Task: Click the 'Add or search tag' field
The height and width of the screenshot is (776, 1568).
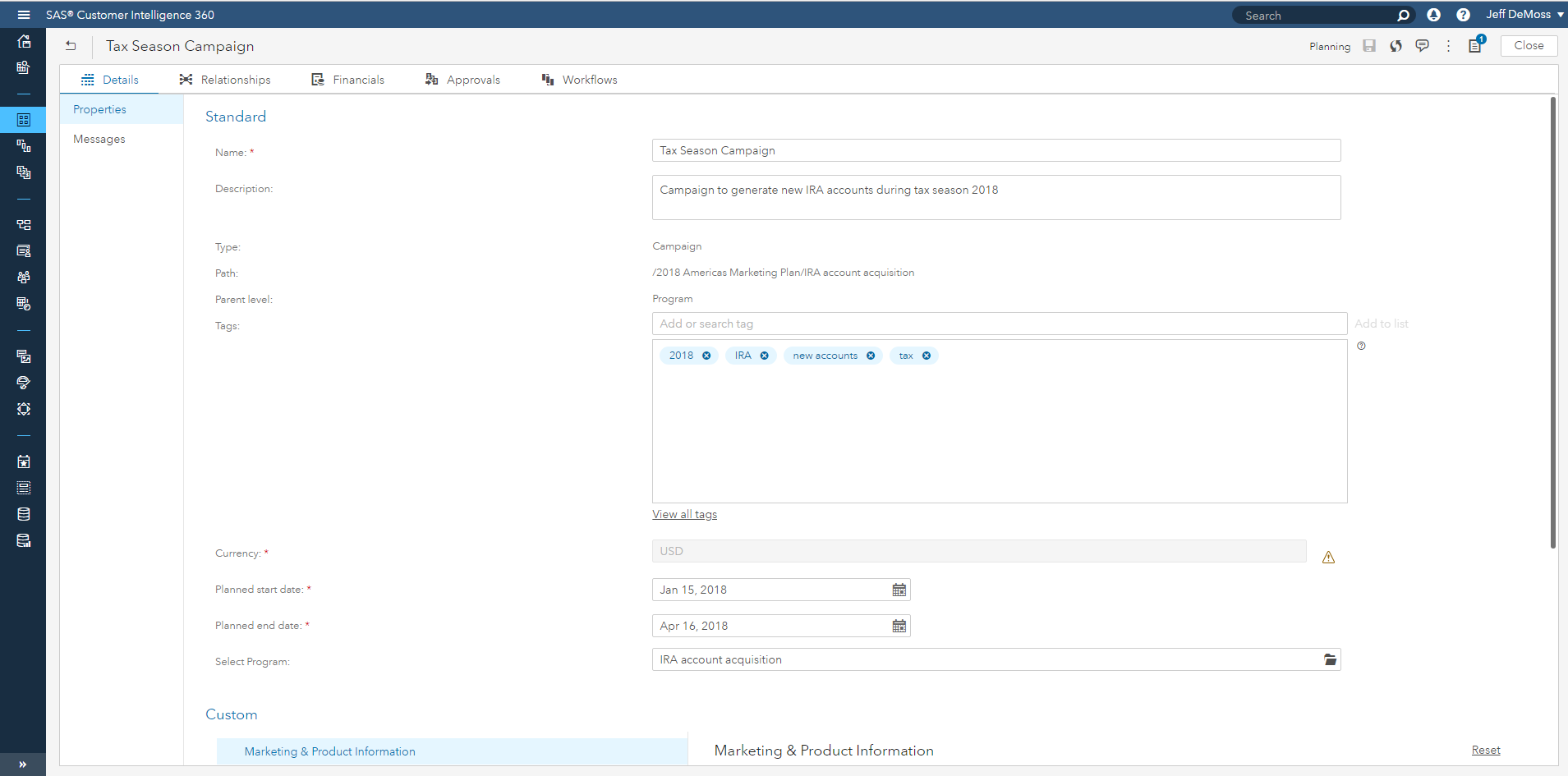Action: (x=999, y=324)
